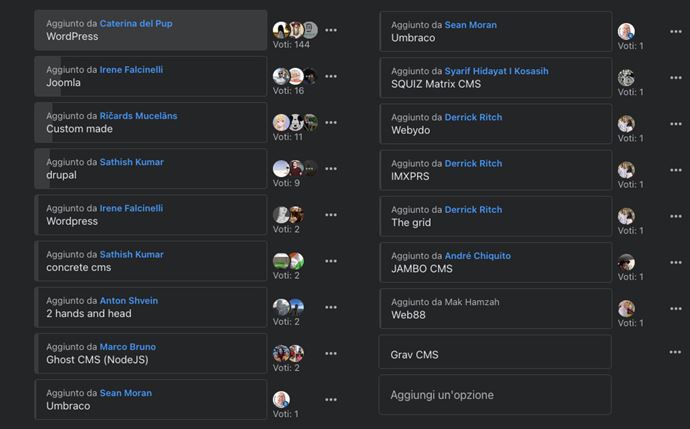This screenshot has width=690, height=429.
Task: Open three-dot menu for SQUIZ Matrix CMS
Action: click(x=676, y=77)
